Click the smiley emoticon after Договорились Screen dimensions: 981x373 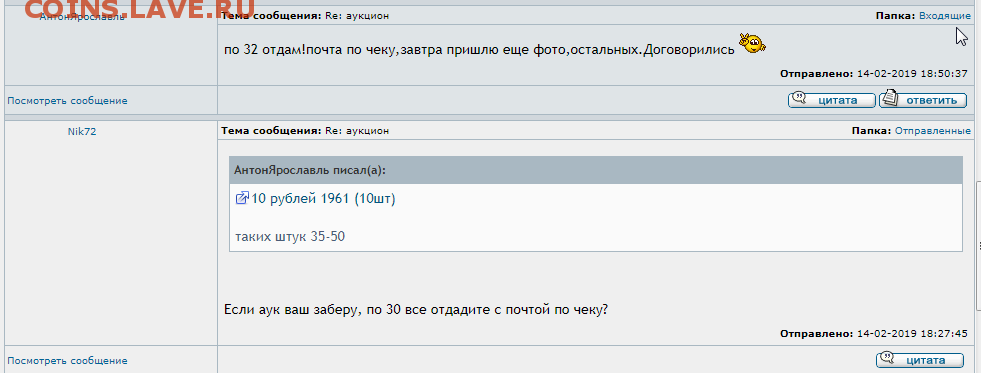(752, 43)
